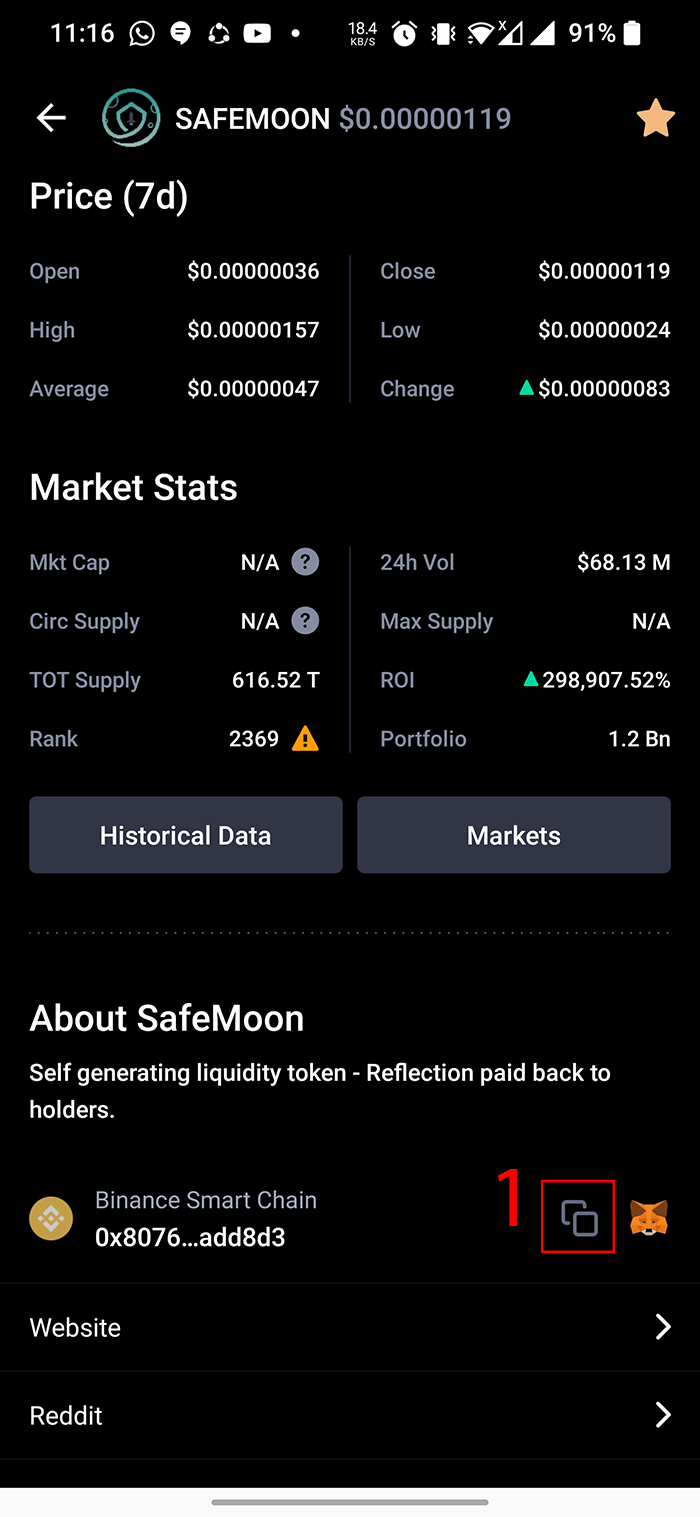Tap the 0x8076...add8d3 contract address
Viewport: 700px width, 1517px height.
tap(190, 1237)
